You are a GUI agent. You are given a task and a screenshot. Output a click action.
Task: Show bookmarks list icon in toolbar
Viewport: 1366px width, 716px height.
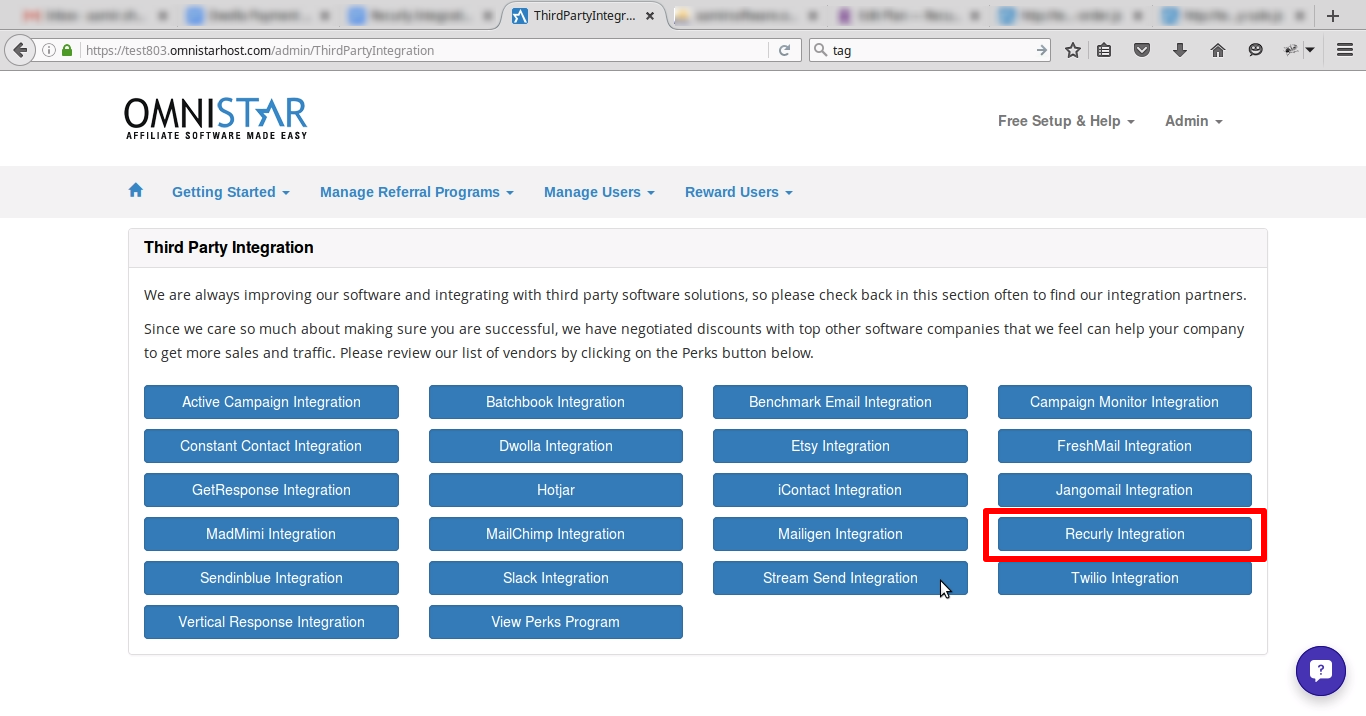[1104, 50]
